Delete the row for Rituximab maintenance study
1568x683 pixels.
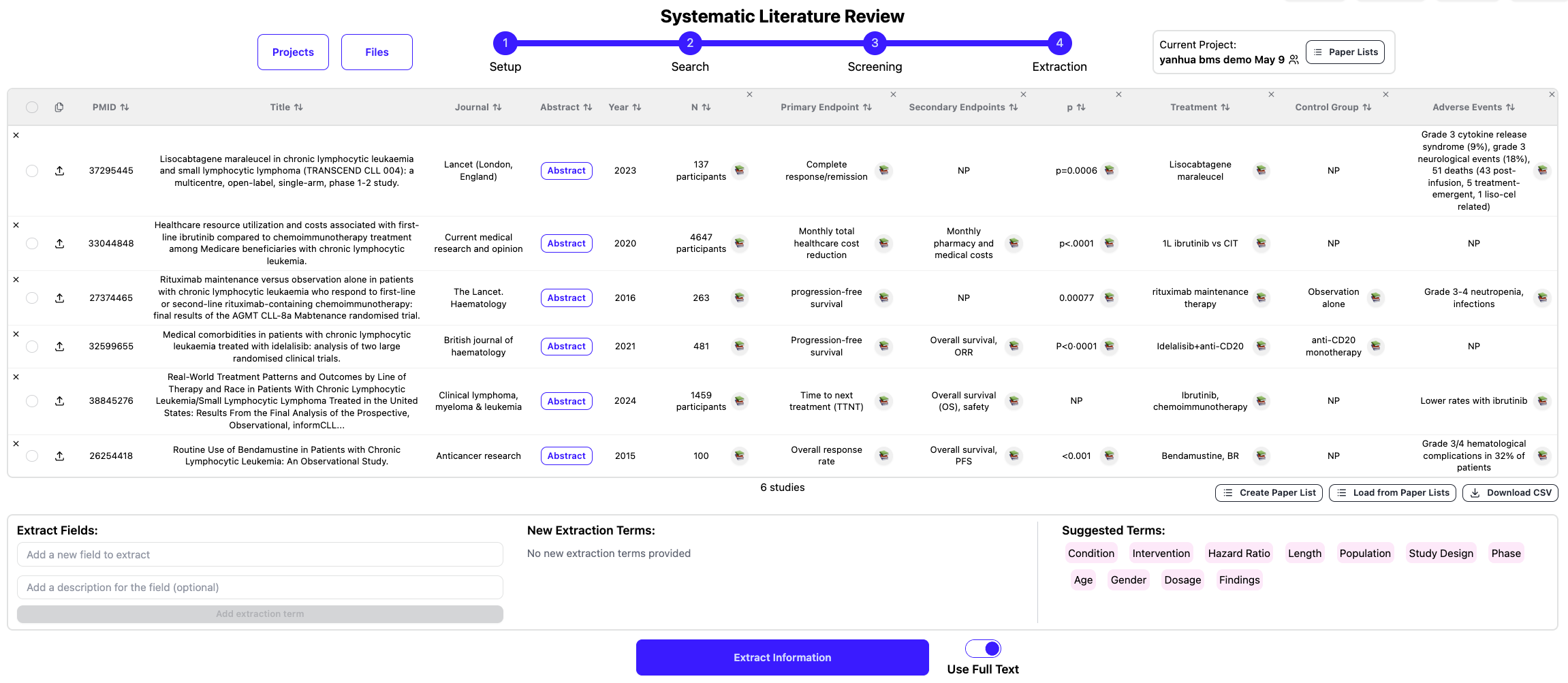[x=16, y=280]
